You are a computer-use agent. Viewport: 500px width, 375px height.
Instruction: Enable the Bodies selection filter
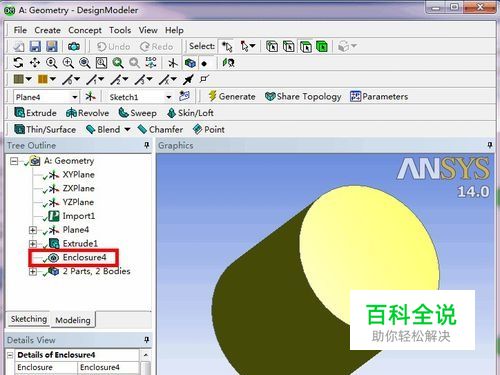(322, 46)
